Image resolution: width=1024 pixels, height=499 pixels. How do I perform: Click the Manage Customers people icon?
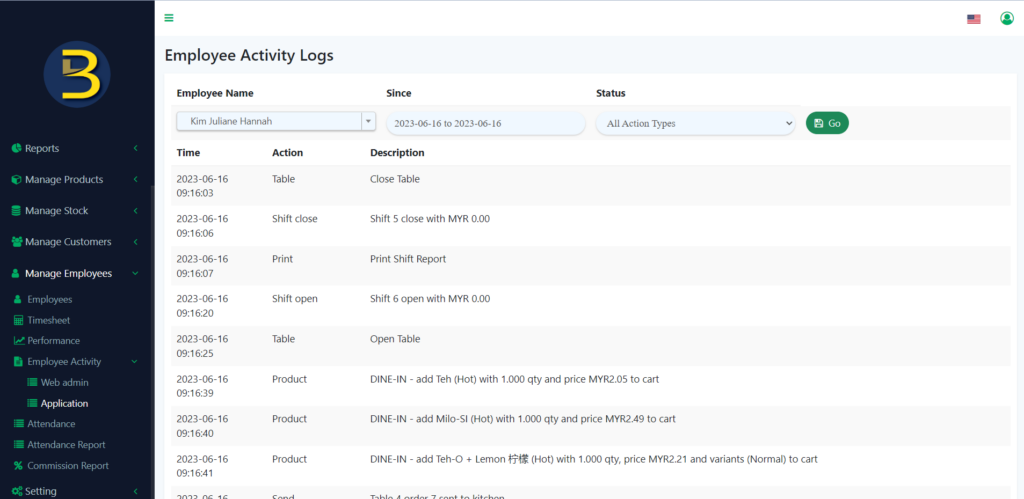pos(16,242)
